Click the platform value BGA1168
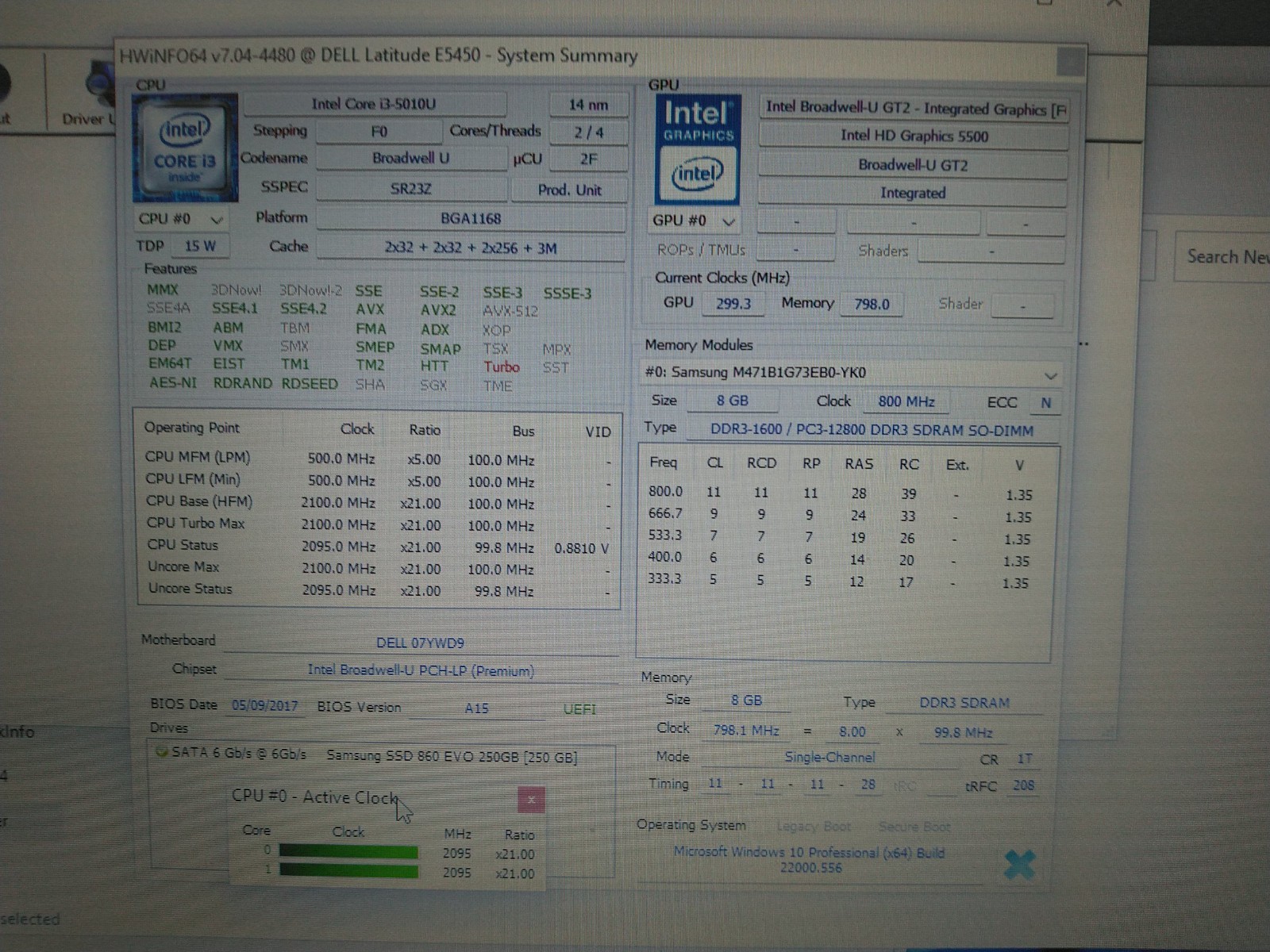 click(471, 219)
